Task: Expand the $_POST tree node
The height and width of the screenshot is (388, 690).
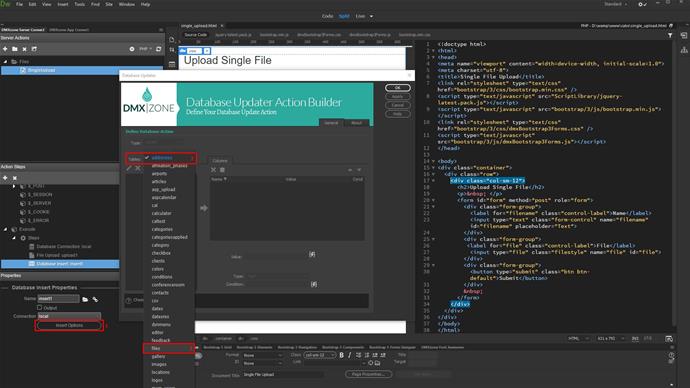Action: click(14, 186)
